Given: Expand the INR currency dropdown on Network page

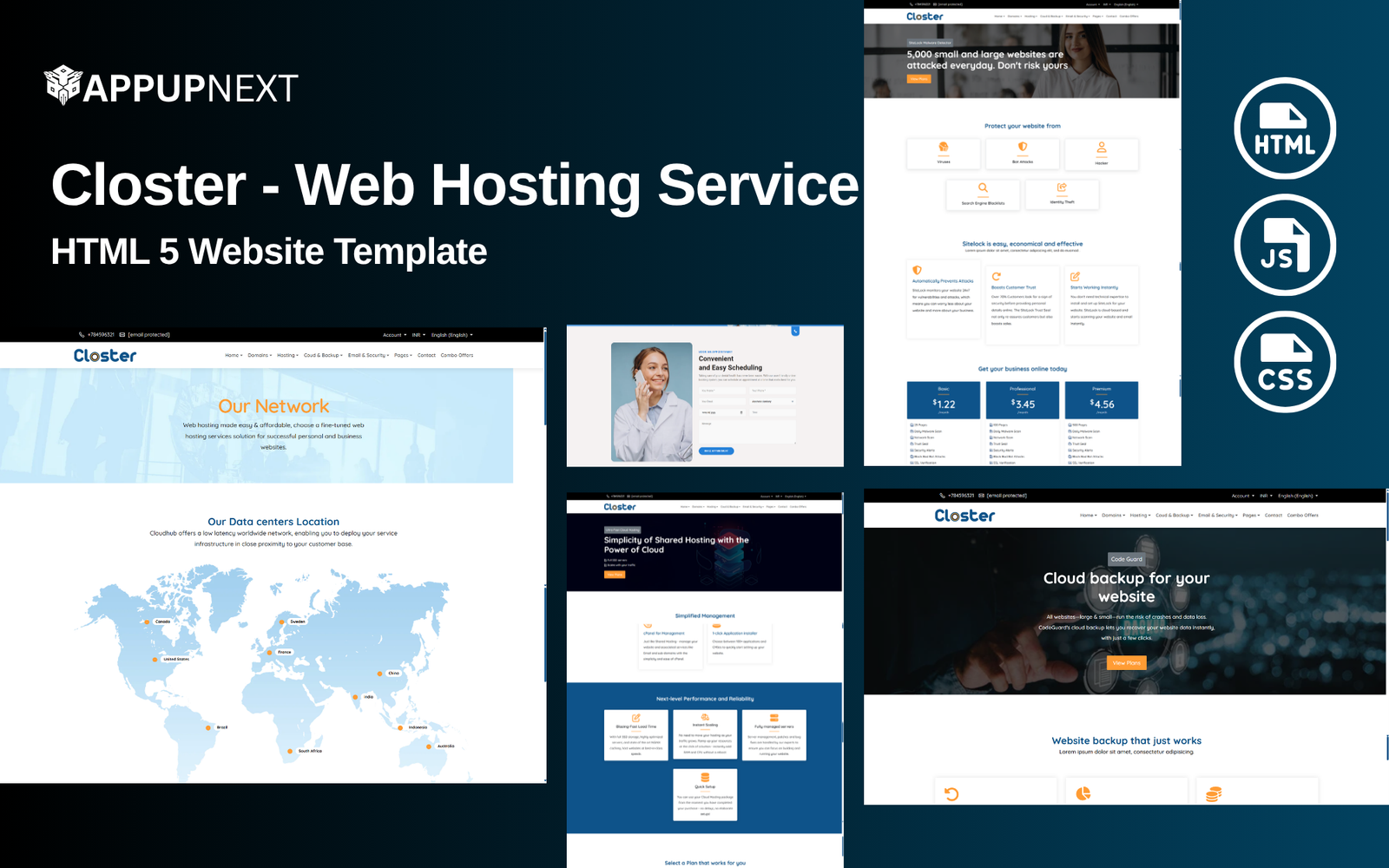Looking at the screenshot, I should tap(418, 335).
